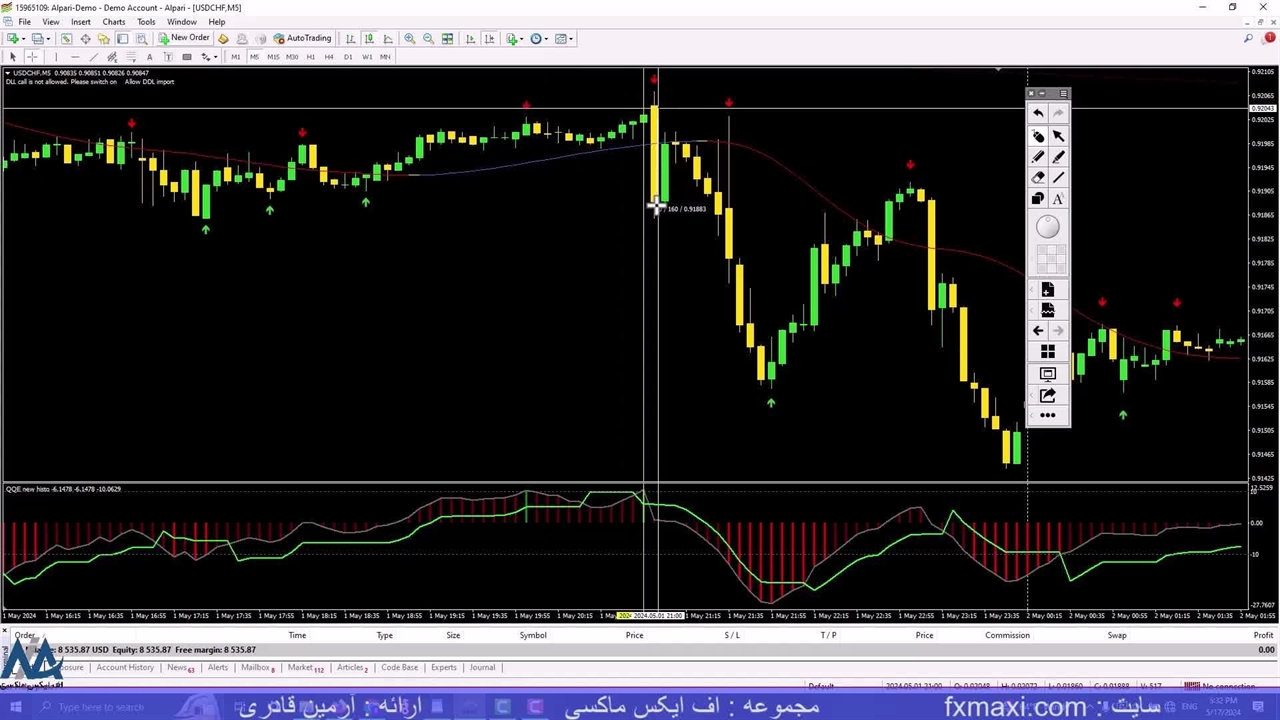The image size is (1280, 720).
Task: Pick the eraser in floating toolbar
Action: point(1038,178)
